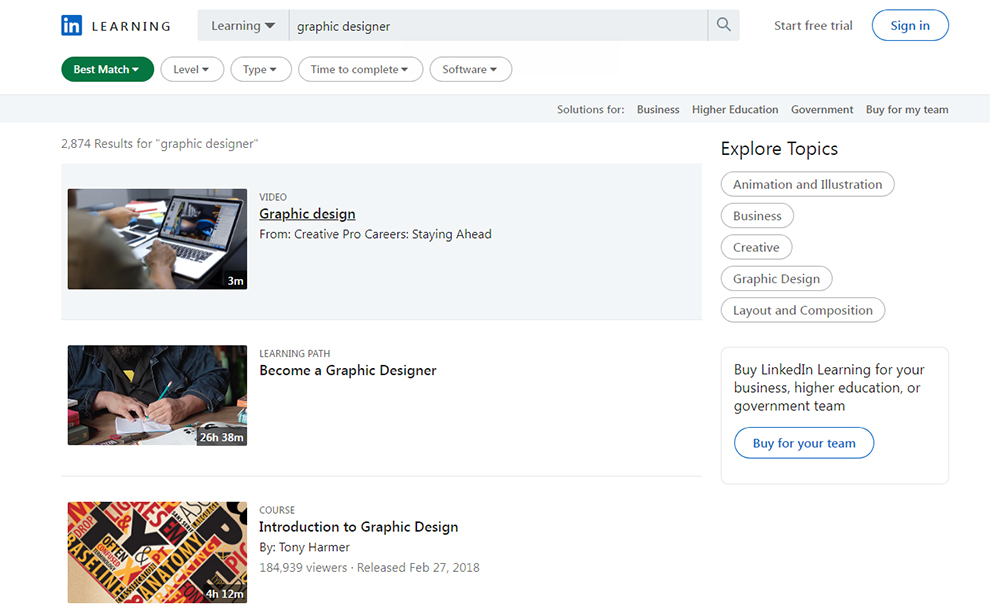This screenshot has height=604, width=990.
Task: Open the Software filter dropdown
Action: coord(470,69)
